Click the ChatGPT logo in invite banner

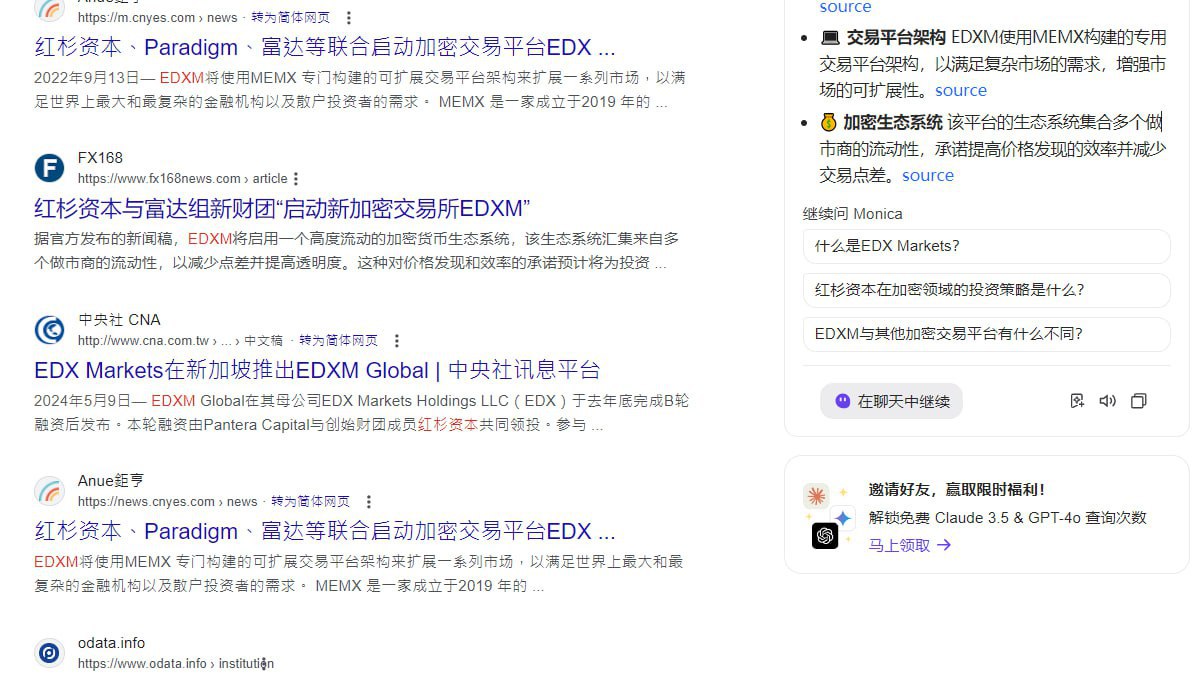click(825, 536)
